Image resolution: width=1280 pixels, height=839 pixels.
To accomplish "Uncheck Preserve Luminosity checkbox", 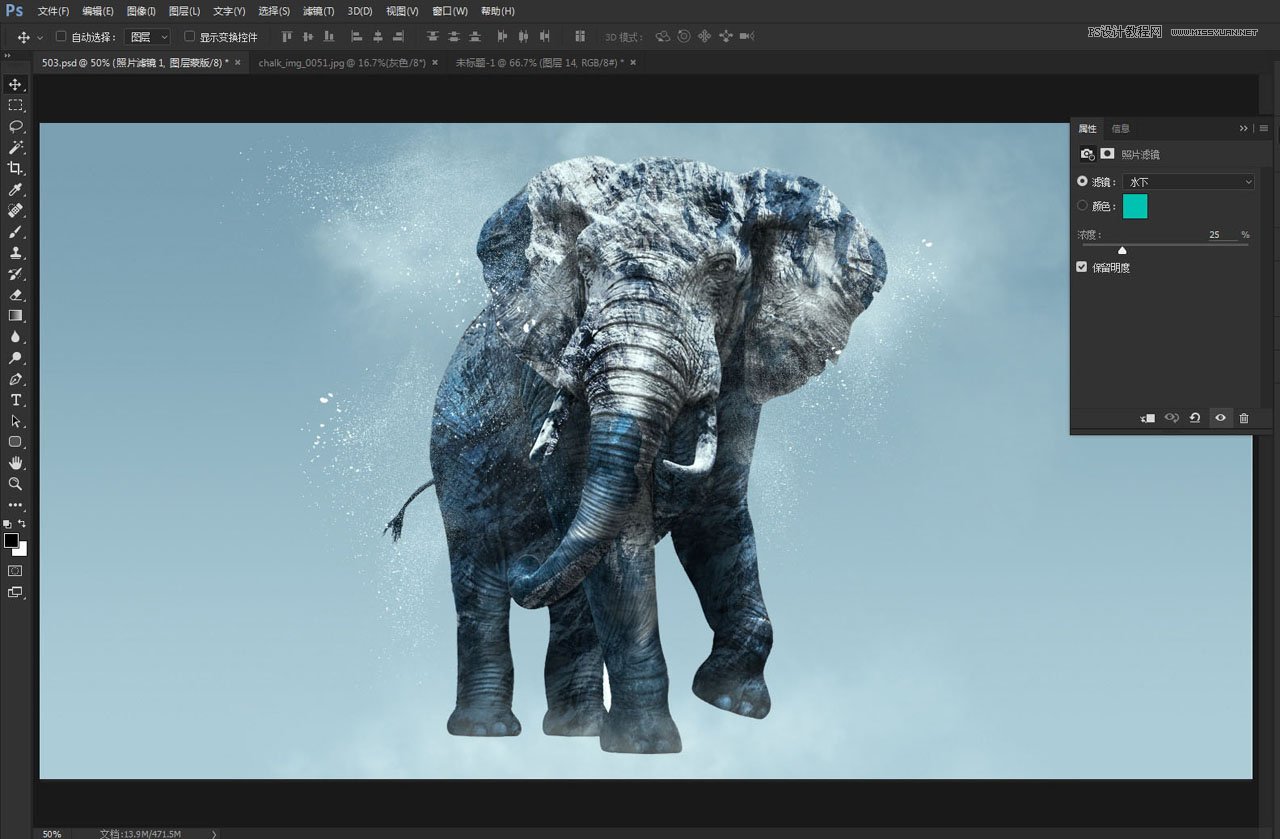I will tap(1082, 267).
